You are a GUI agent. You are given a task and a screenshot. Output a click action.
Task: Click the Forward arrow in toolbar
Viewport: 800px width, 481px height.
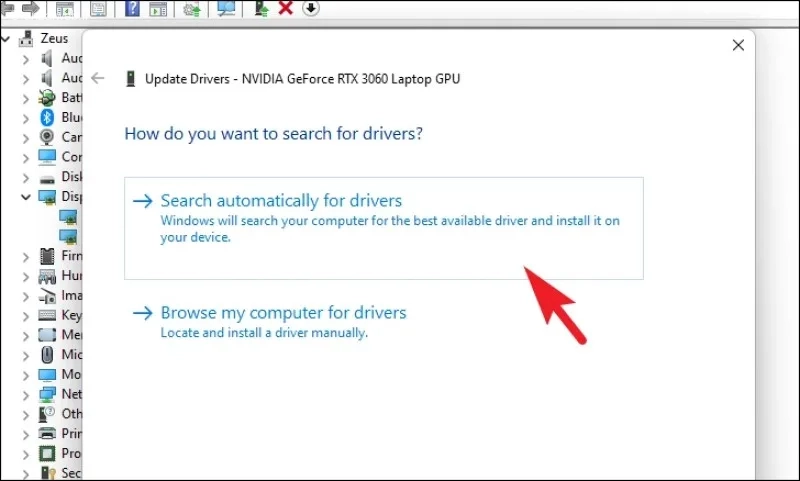pyautogui.click(x=31, y=8)
